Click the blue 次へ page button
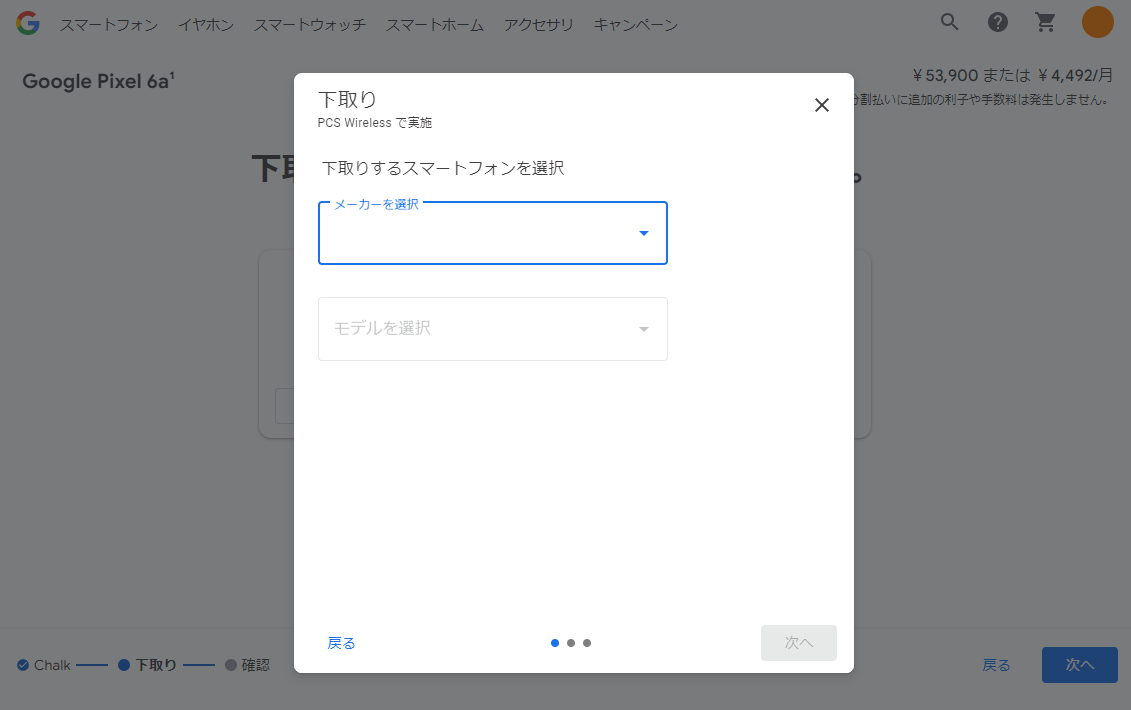 tap(1080, 665)
